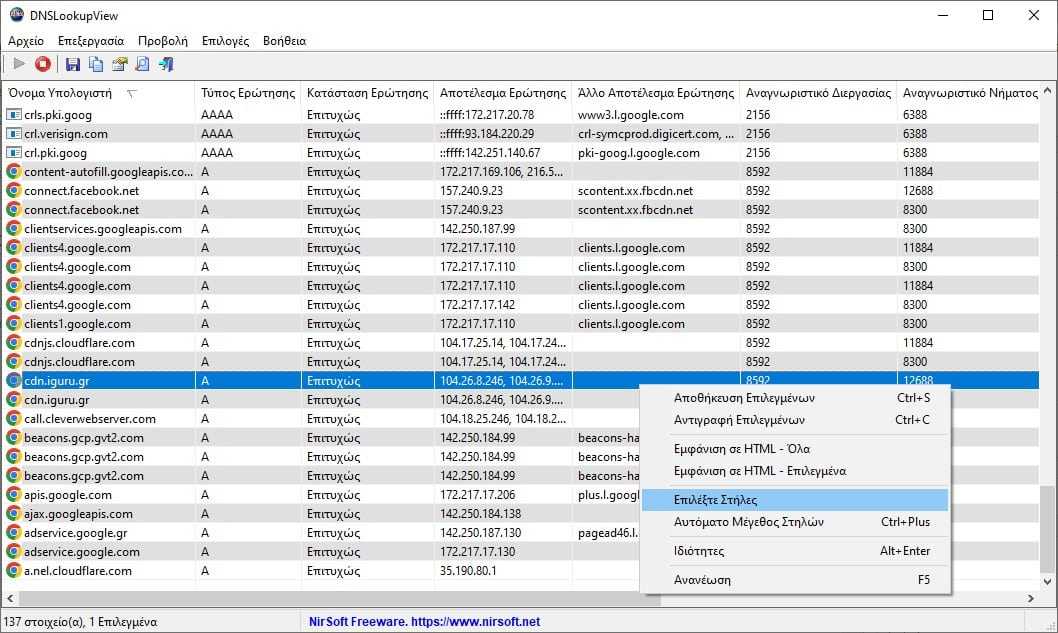Click Chrome icon beside clients1.google.com

pyautogui.click(x=13, y=324)
